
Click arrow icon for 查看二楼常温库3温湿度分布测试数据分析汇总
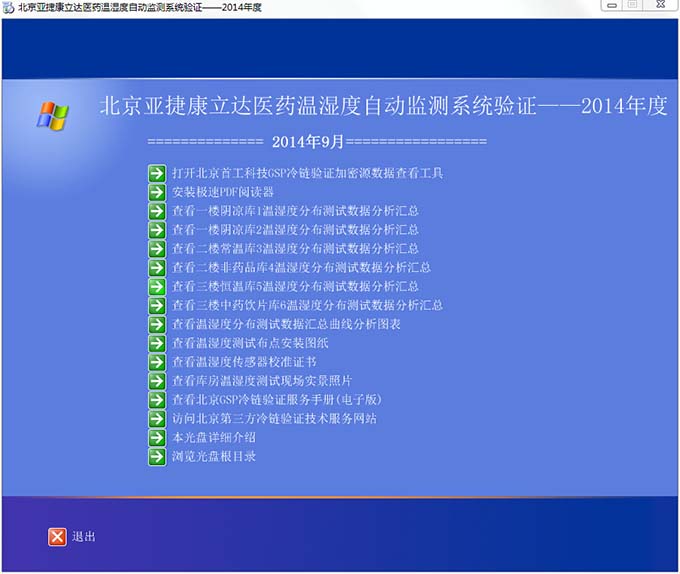(x=157, y=249)
